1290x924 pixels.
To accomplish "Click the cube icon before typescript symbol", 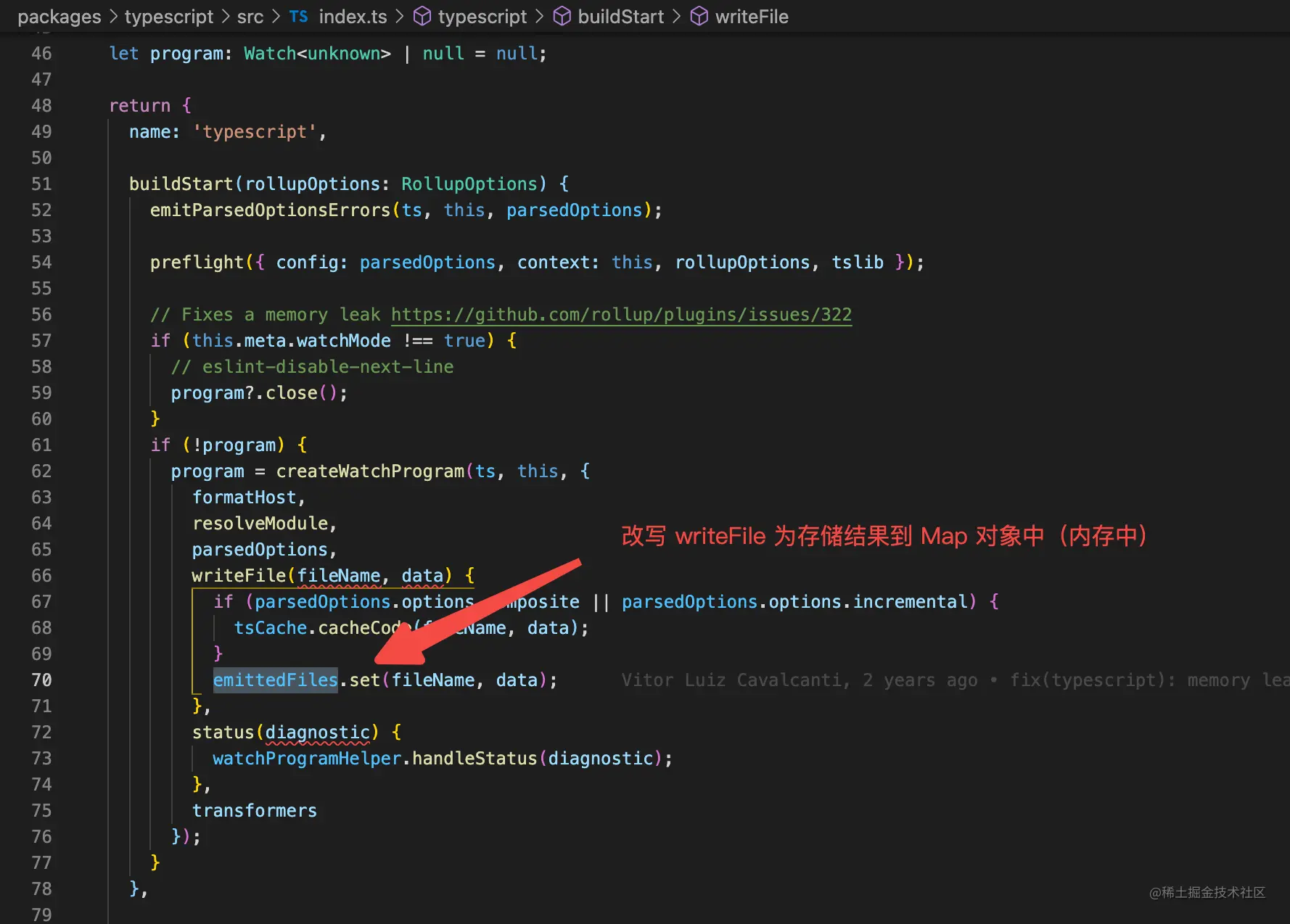I will point(422,17).
